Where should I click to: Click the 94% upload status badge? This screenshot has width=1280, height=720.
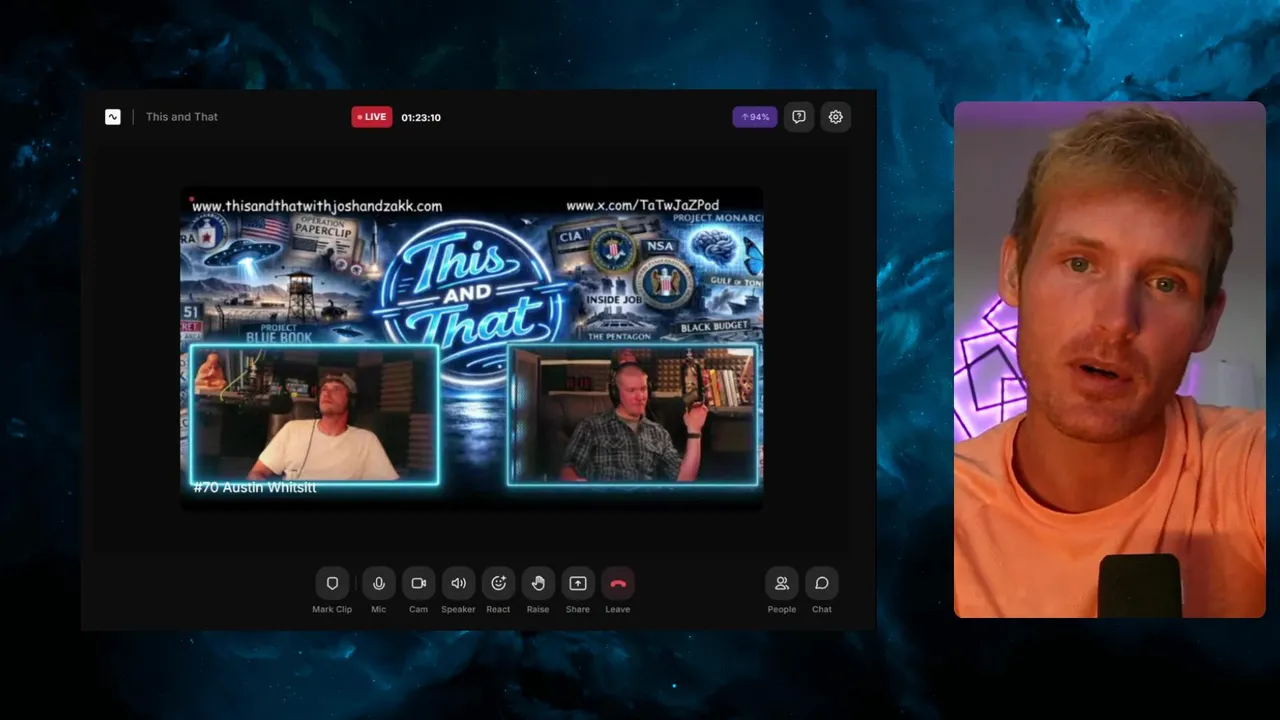click(x=755, y=117)
